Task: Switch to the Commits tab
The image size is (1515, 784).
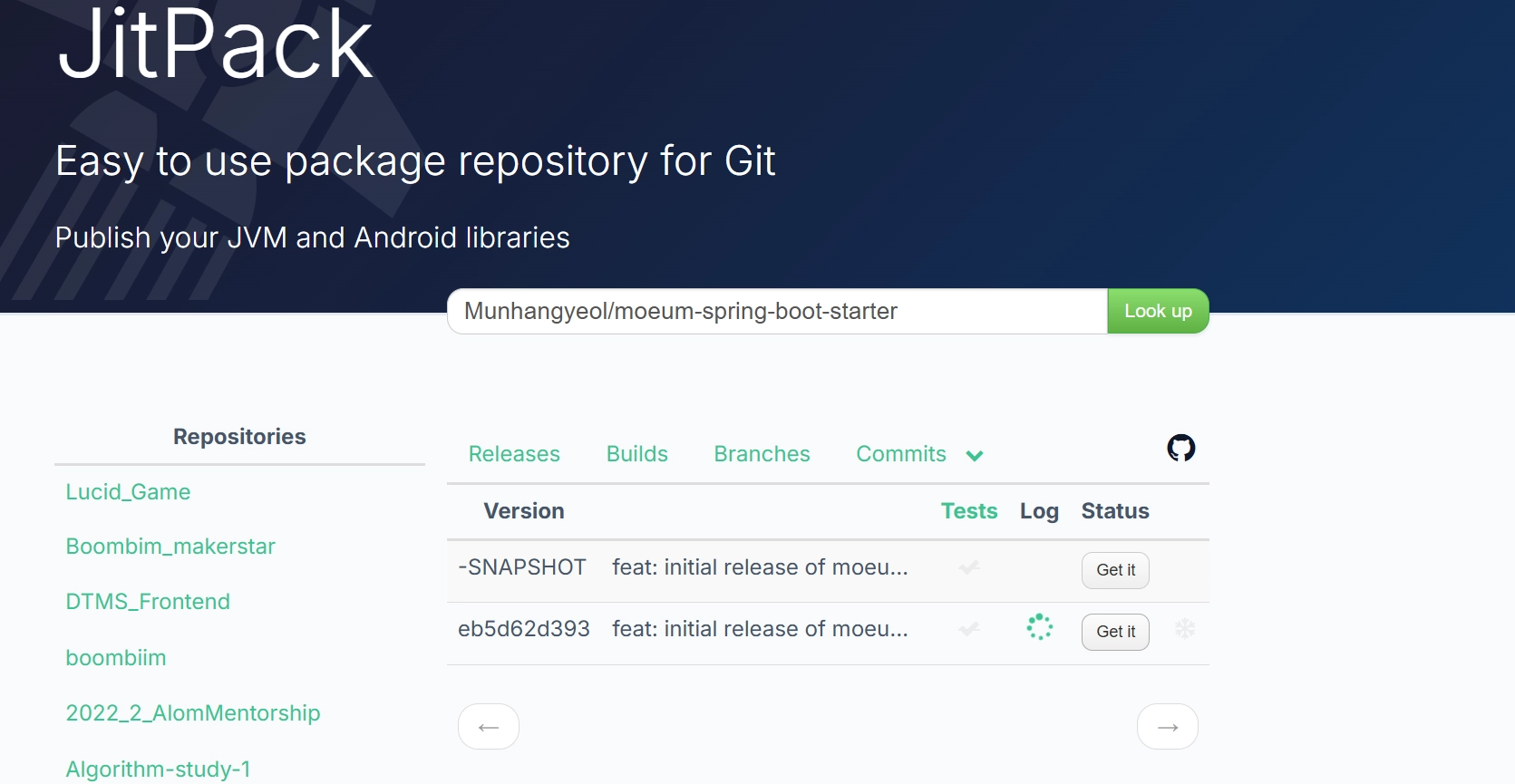Action: click(901, 454)
